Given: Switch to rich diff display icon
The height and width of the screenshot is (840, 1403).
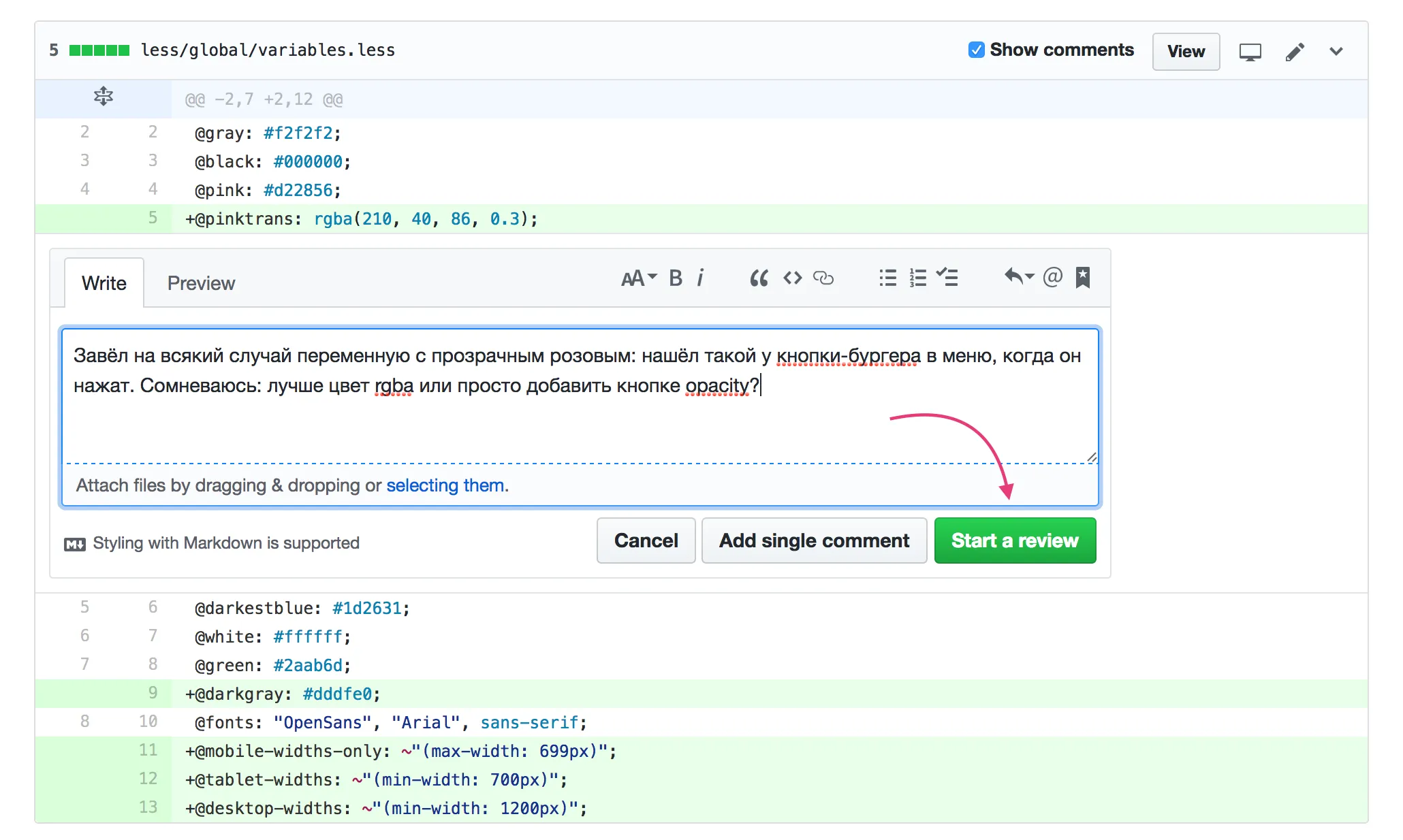Looking at the screenshot, I should click(x=1250, y=52).
